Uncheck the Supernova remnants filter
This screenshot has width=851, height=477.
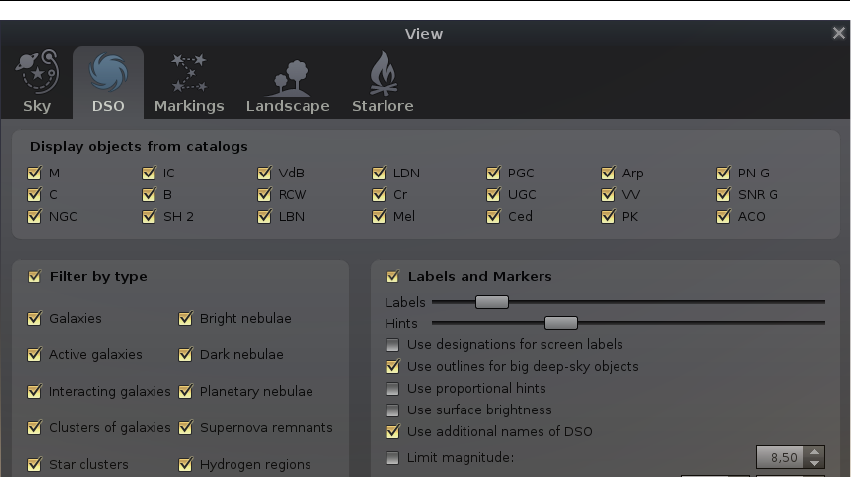[186, 428]
